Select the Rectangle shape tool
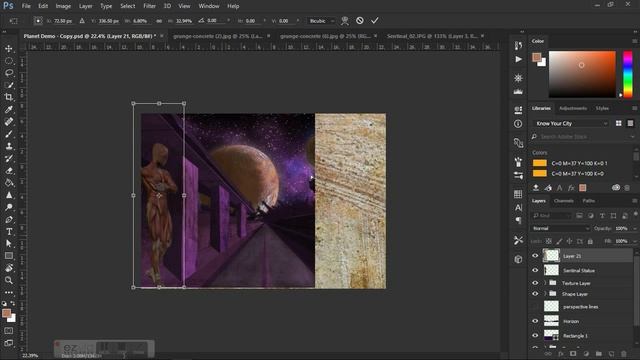Viewport: 640px width, 360px height. click(9, 256)
